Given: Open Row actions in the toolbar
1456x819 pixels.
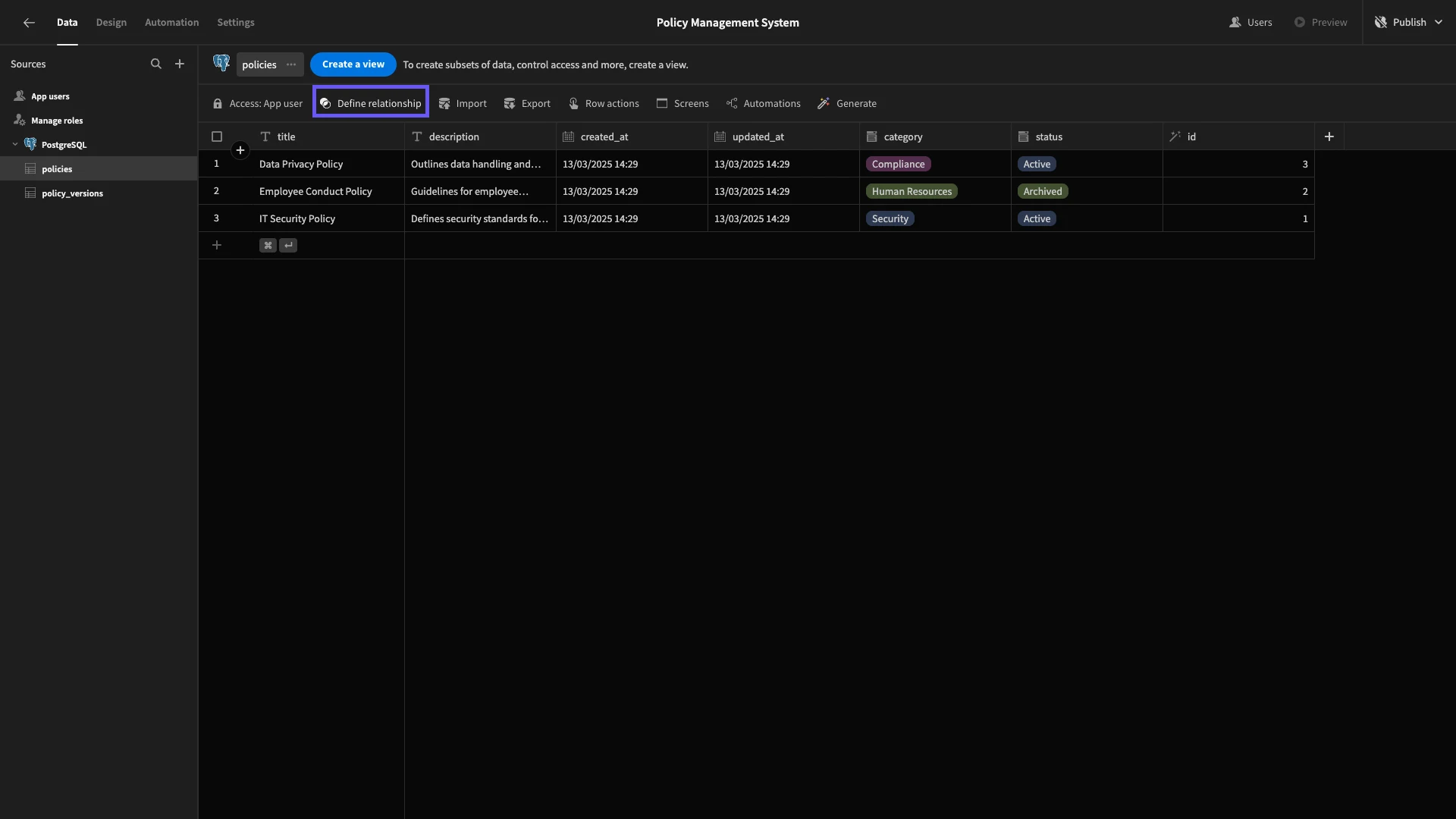Looking at the screenshot, I should (604, 104).
